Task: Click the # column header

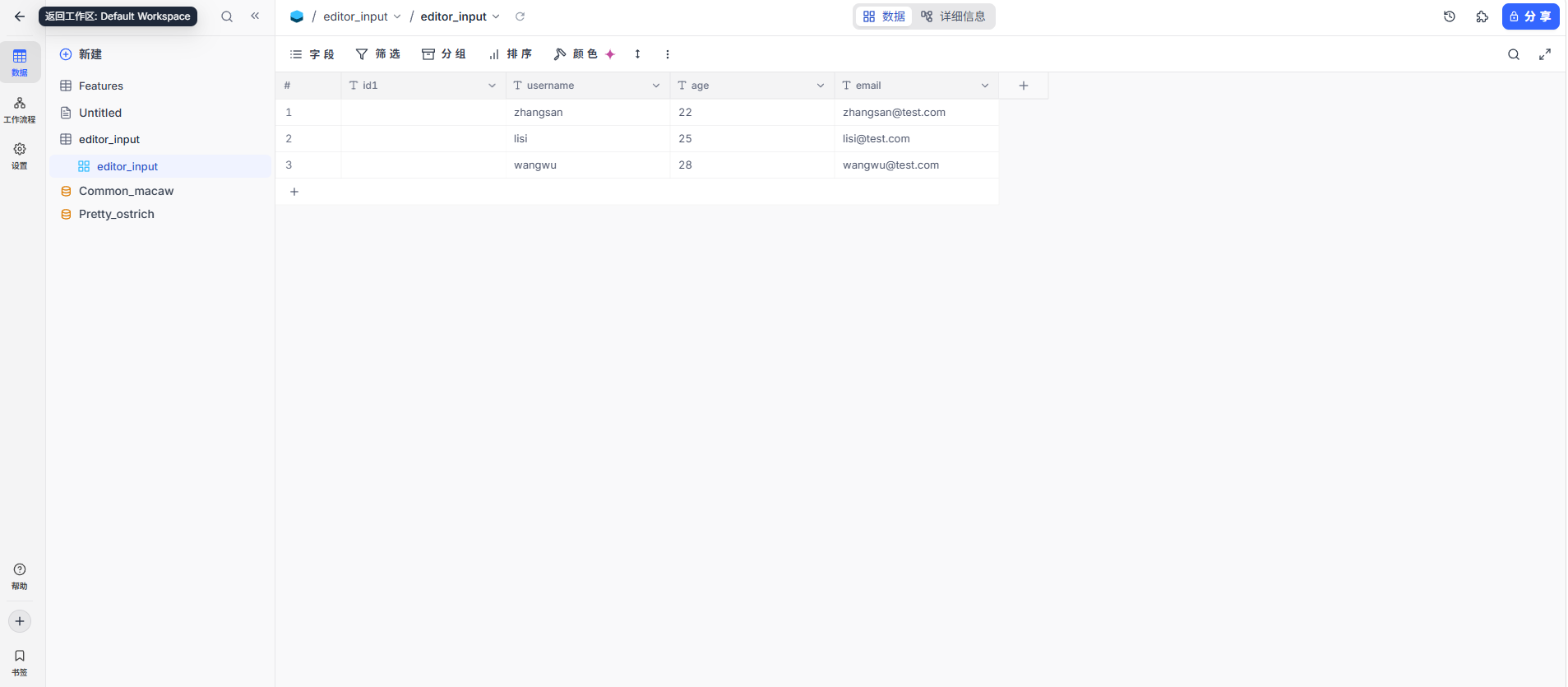Action: 308,86
